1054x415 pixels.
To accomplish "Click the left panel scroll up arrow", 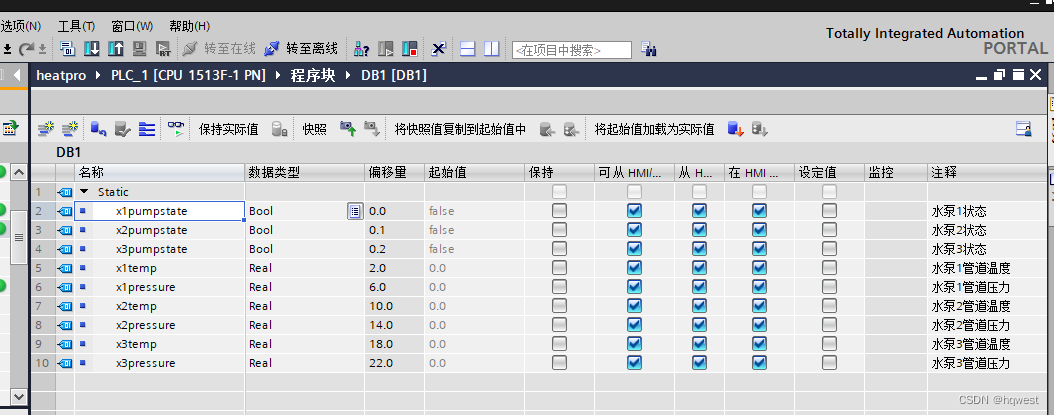I will [x=18, y=172].
